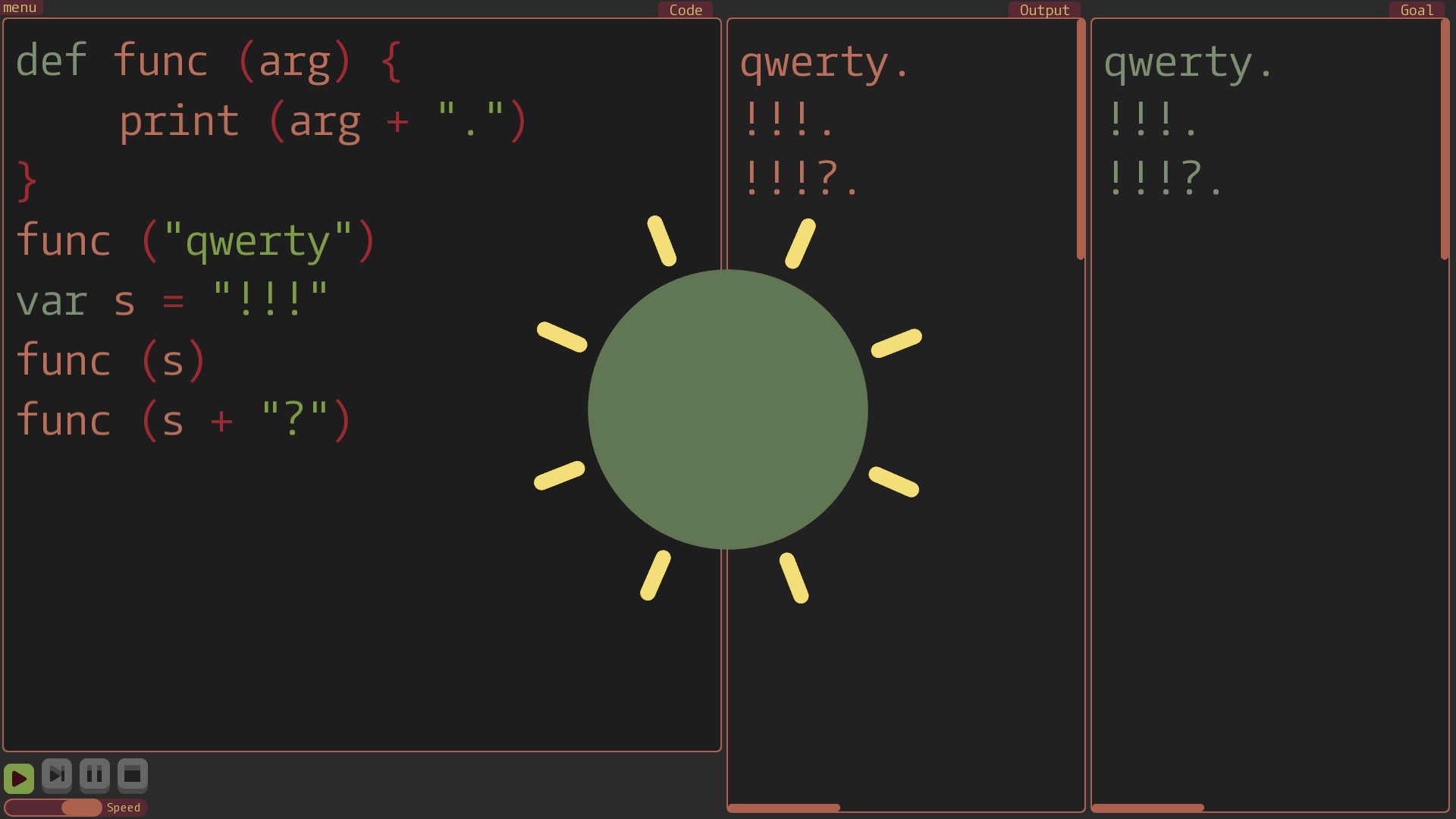The width and height of the screenshot is (1456, 819).
Task: Click the Output panel vertical scrollbar
Action: 1081,140
